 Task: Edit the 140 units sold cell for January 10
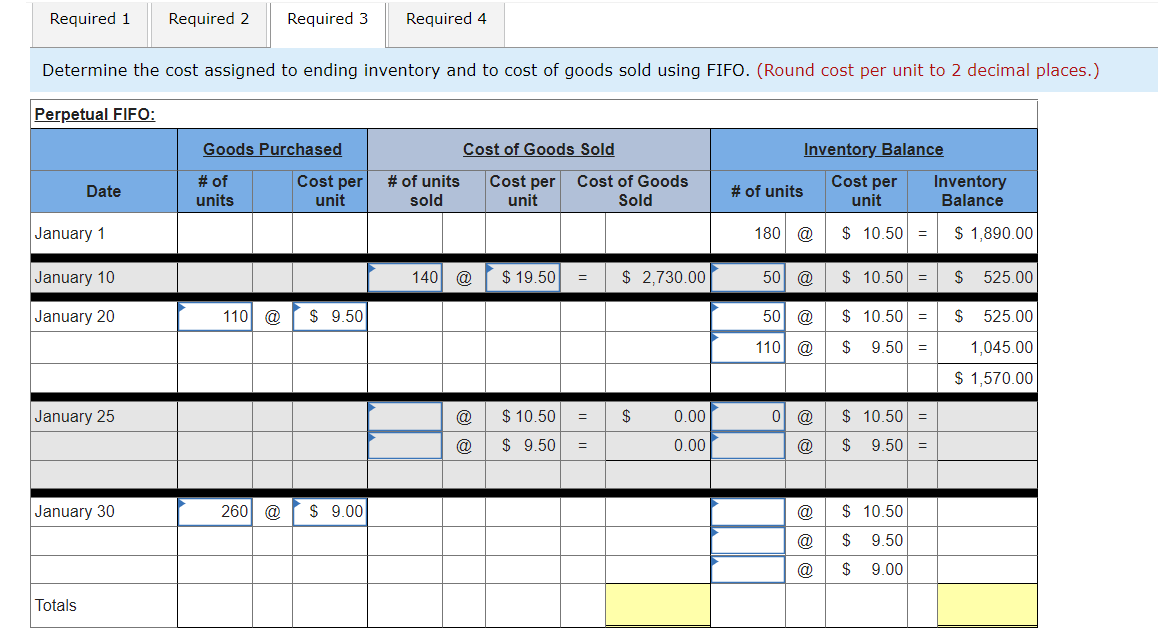click(x=404, y=277)
